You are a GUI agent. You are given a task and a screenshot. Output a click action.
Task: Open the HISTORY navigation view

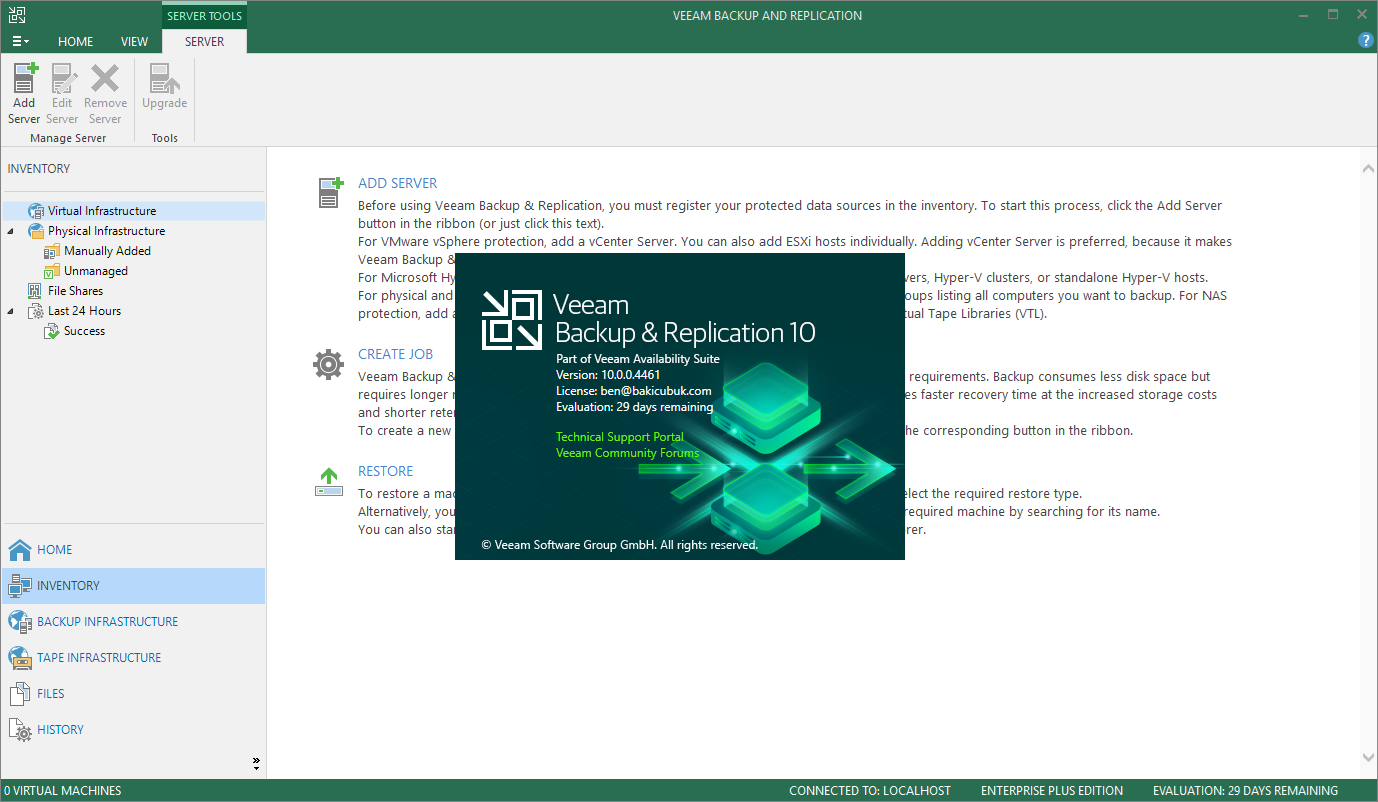[x=133, y=730]
